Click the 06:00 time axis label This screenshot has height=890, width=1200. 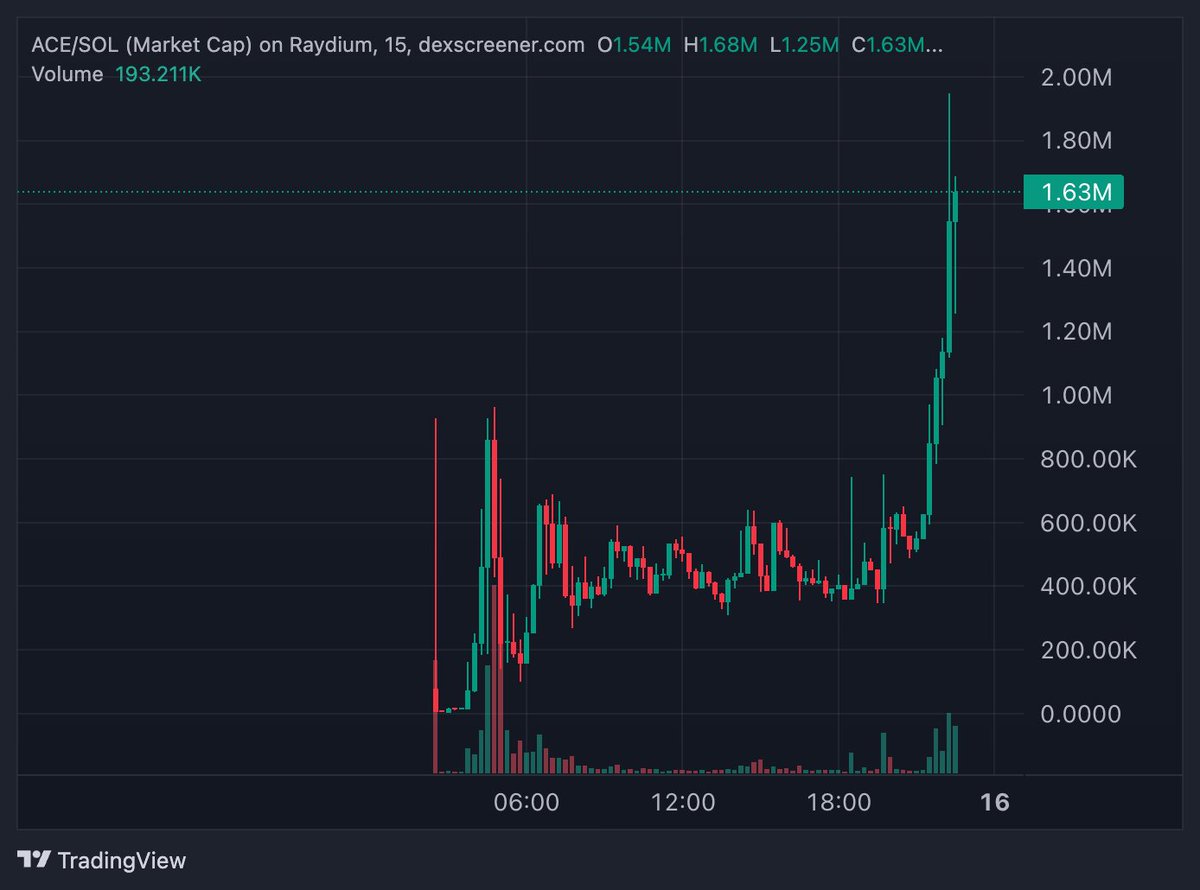click(x=528, y=802)
